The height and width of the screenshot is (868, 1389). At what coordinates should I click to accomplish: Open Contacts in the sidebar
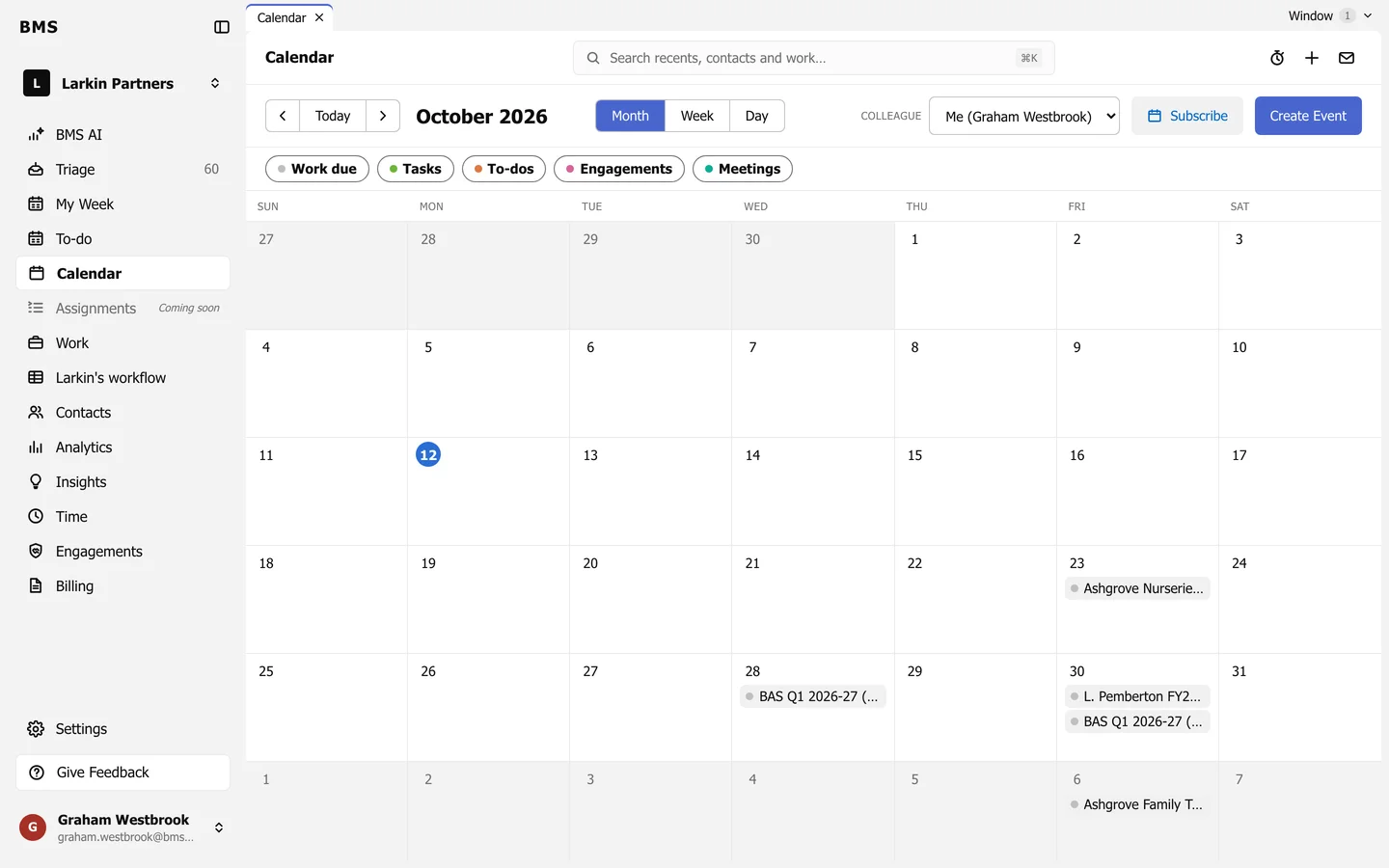click(123, 412)
